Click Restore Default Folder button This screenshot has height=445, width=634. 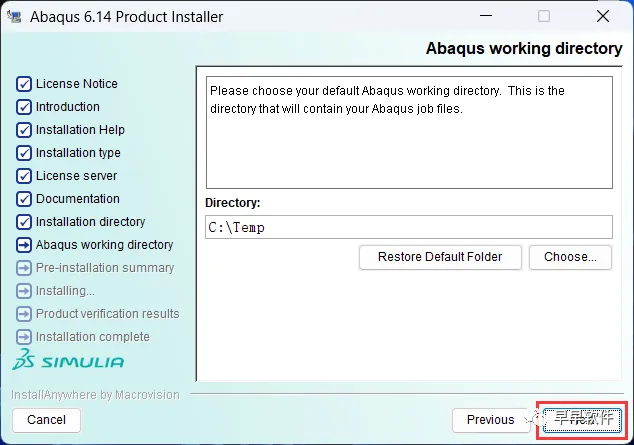[x=440, y=257]
